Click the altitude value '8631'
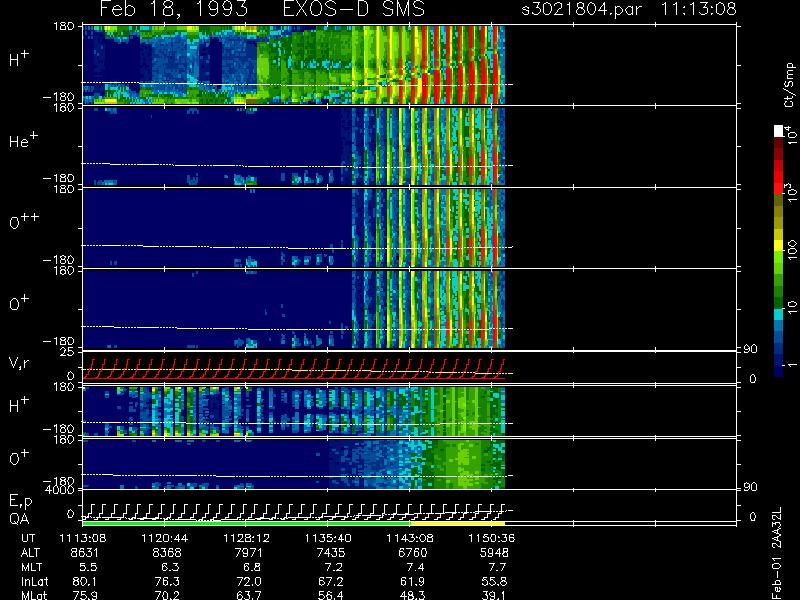Image resolution: width=800 pixels, height=600 pixels. coord(85,553)
